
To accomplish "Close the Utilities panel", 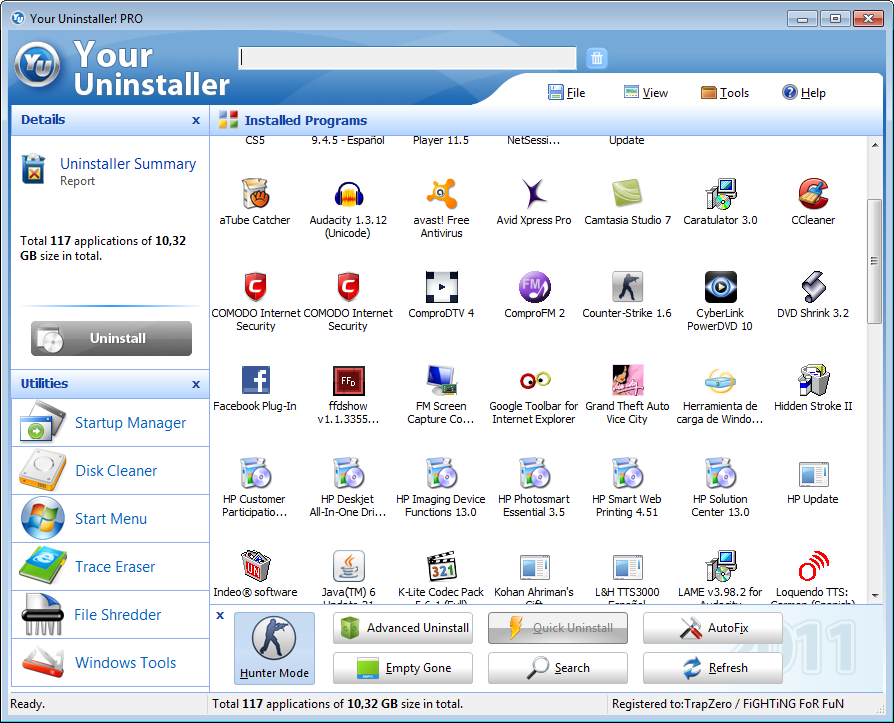I will point(196,384).
